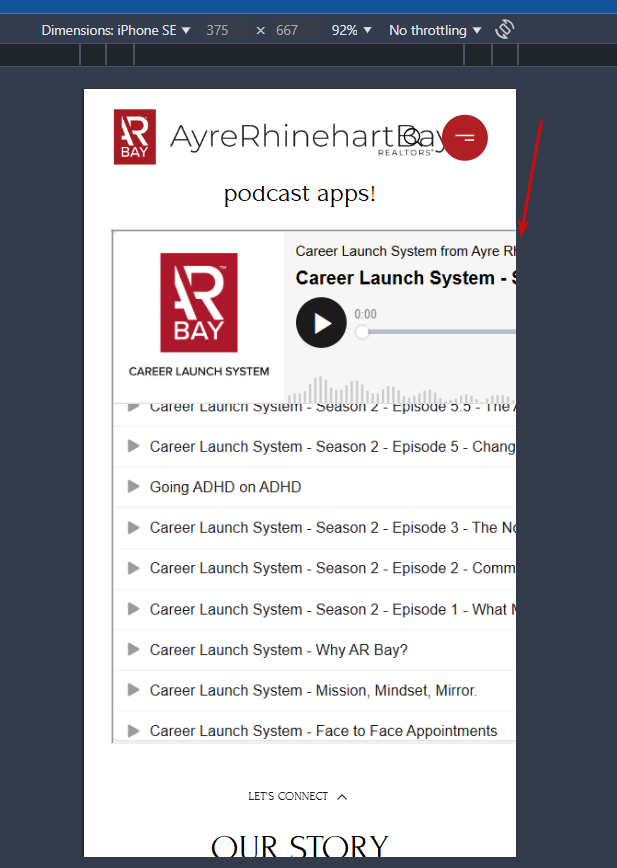The width and height of the screenshot is (617, 868).
Task: Open the 92% zoom dropdown
Action: (351, 30)
